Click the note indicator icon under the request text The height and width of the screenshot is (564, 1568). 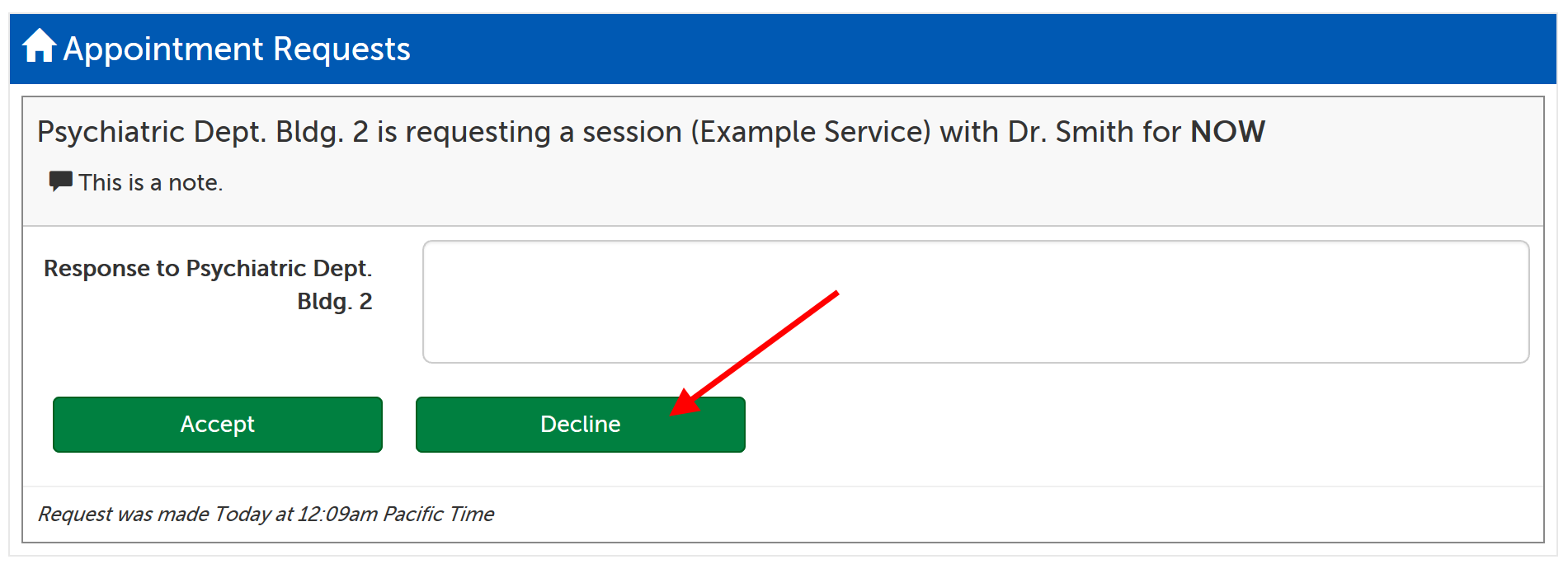click(60, 181)
